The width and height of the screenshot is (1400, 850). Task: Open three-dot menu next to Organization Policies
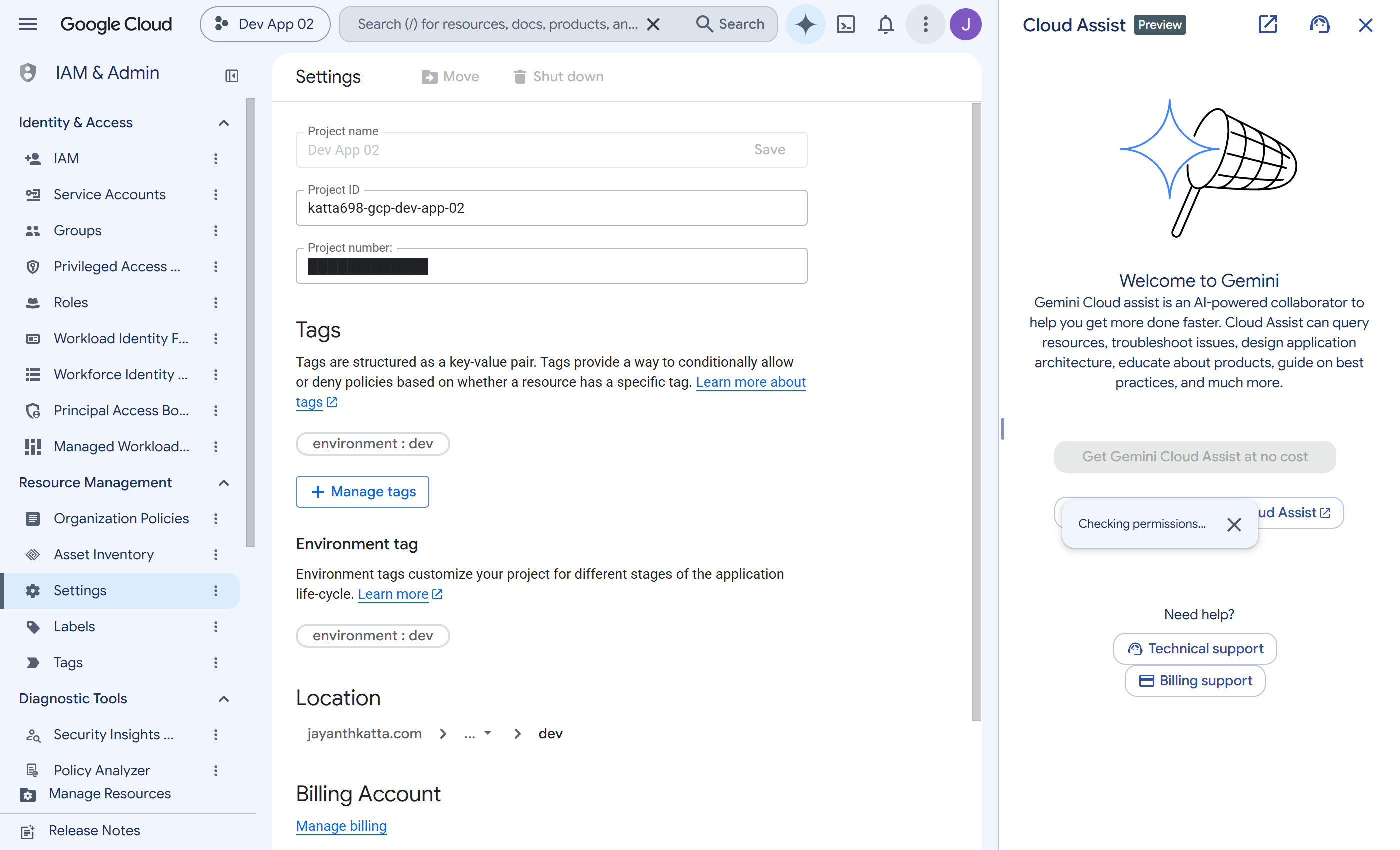216,519
